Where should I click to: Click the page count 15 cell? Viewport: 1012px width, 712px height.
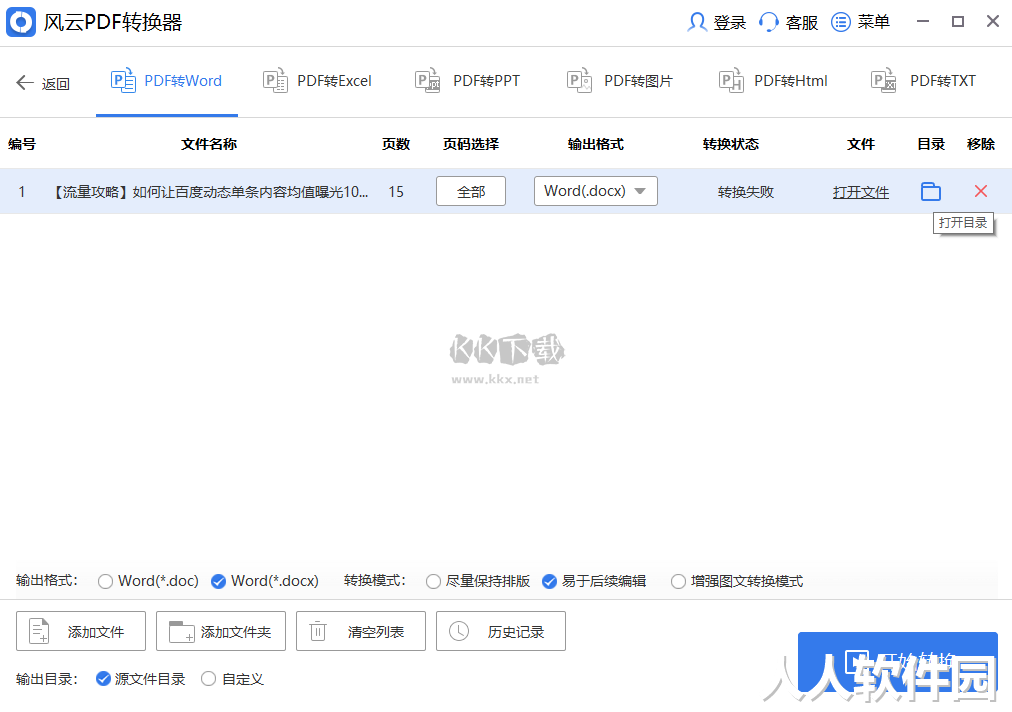pos(396,192)
